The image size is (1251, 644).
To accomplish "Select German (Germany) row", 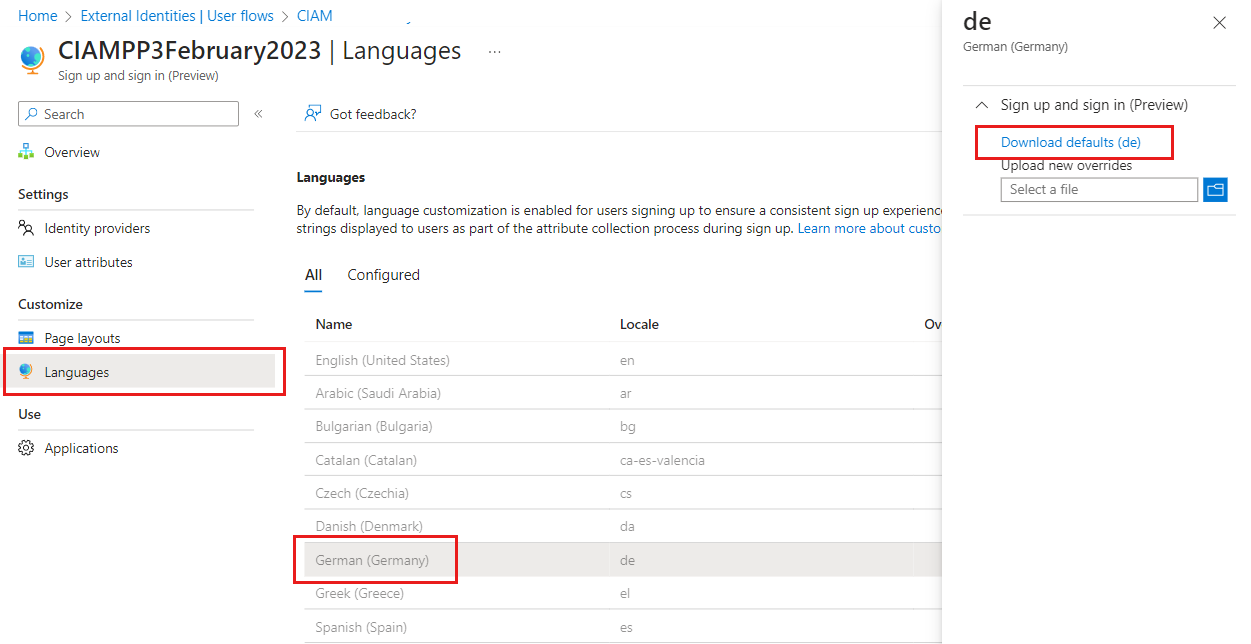I will pyautogui.click(x=623, y=560).
